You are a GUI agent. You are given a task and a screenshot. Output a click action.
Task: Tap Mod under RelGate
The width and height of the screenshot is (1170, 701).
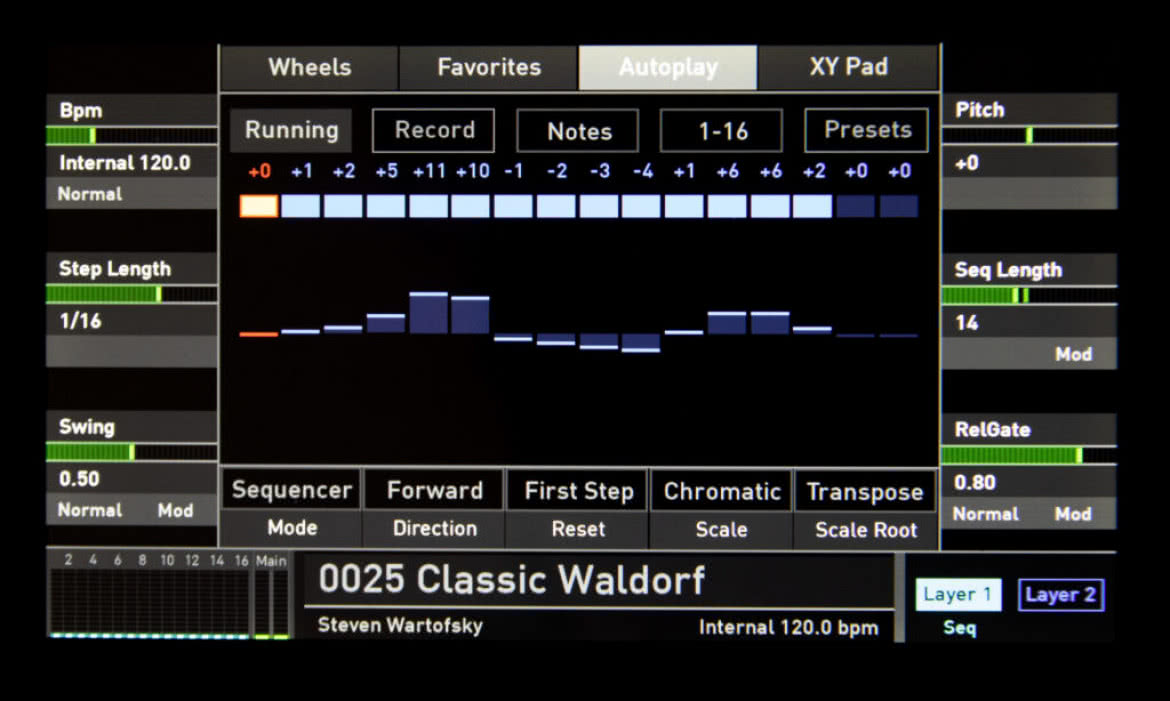coord(1073,514)
